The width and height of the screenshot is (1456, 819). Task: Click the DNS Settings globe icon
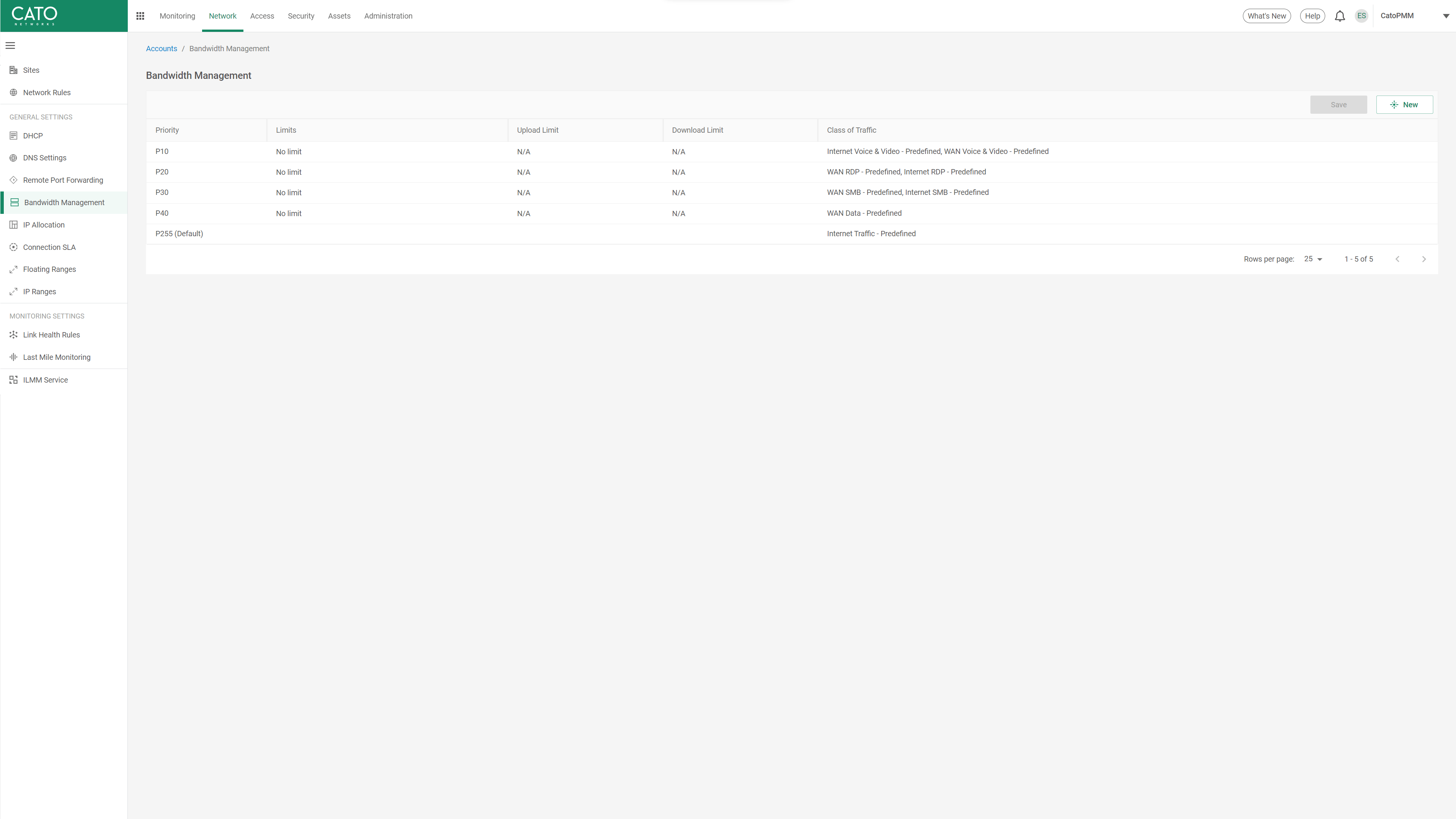coord(14,158)
